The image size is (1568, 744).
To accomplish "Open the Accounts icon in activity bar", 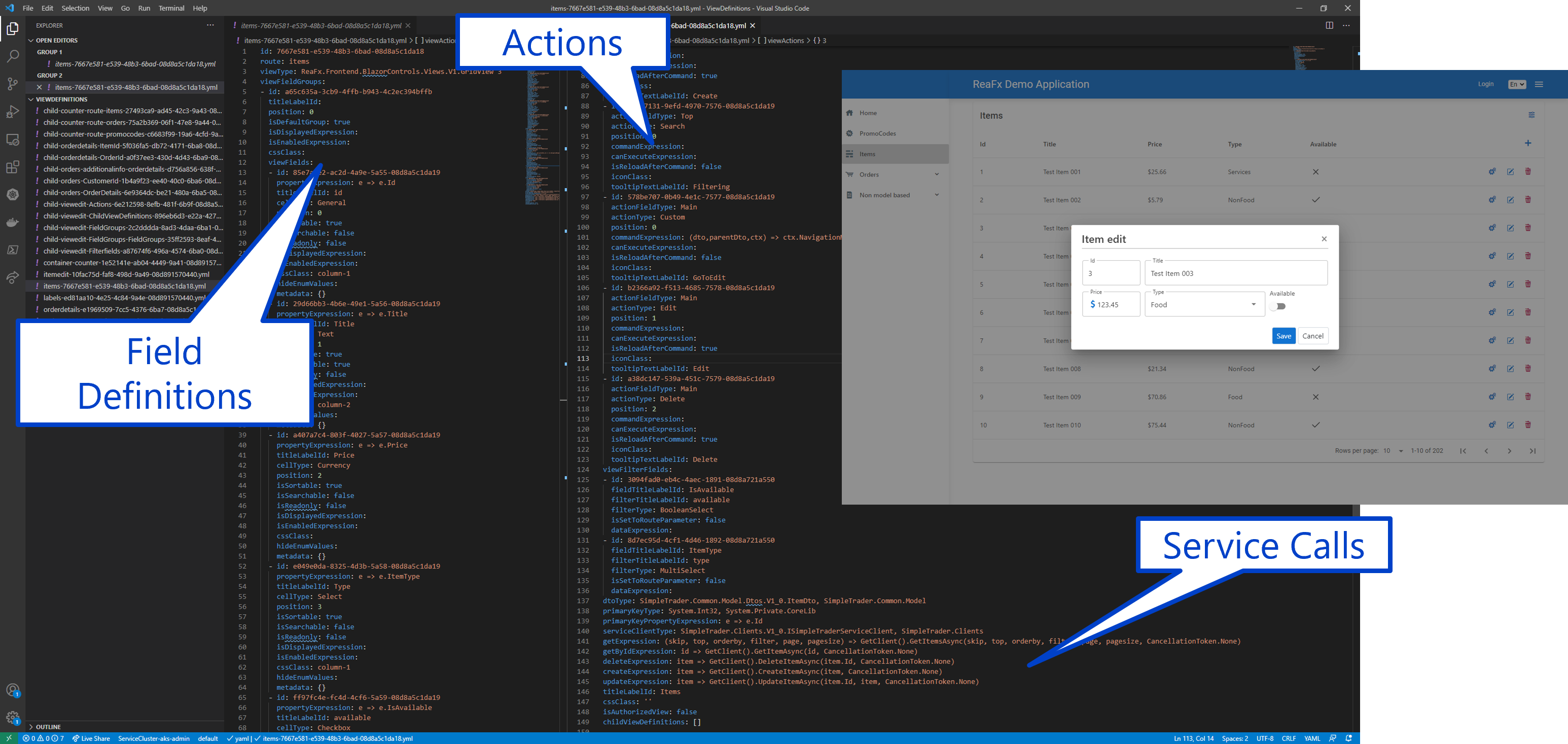I will pos(13,690).
